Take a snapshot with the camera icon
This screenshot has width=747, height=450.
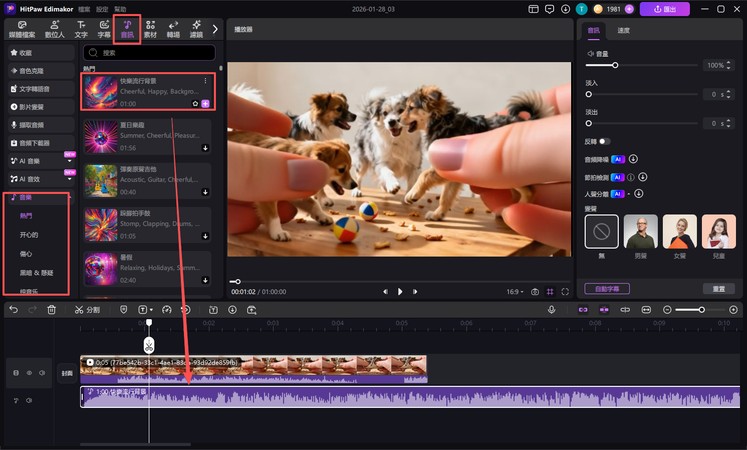click(x=535, y=291)
